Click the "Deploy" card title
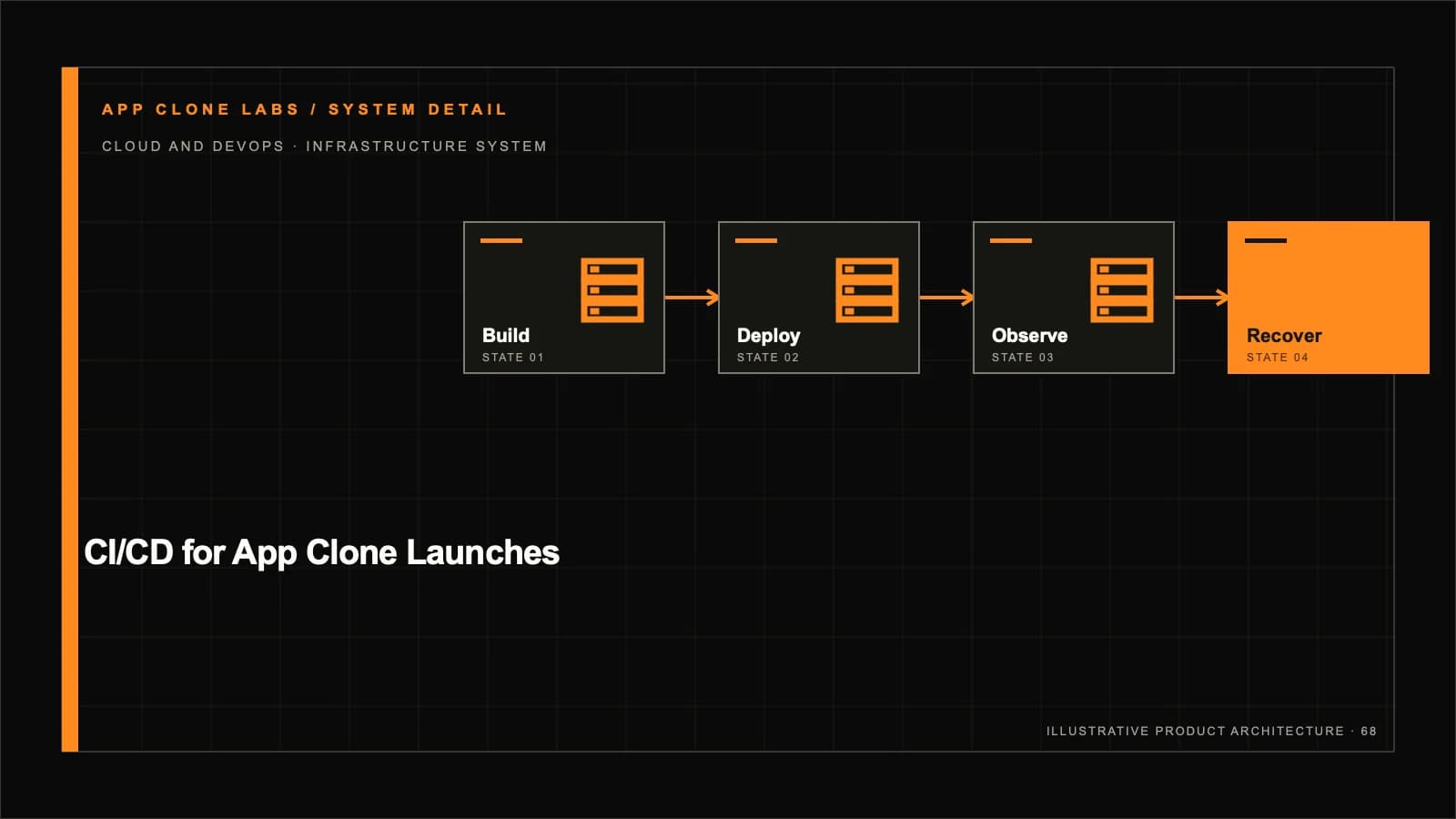 (x=769, y=337)
